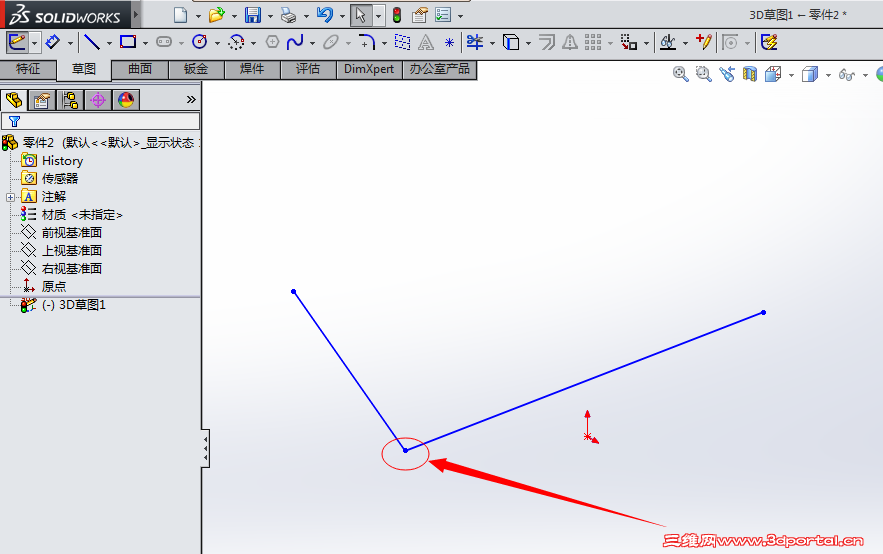Screen dimensions: 883x554
Task: Click the View Orientation cube icon
Action: [x=773, y=74]
